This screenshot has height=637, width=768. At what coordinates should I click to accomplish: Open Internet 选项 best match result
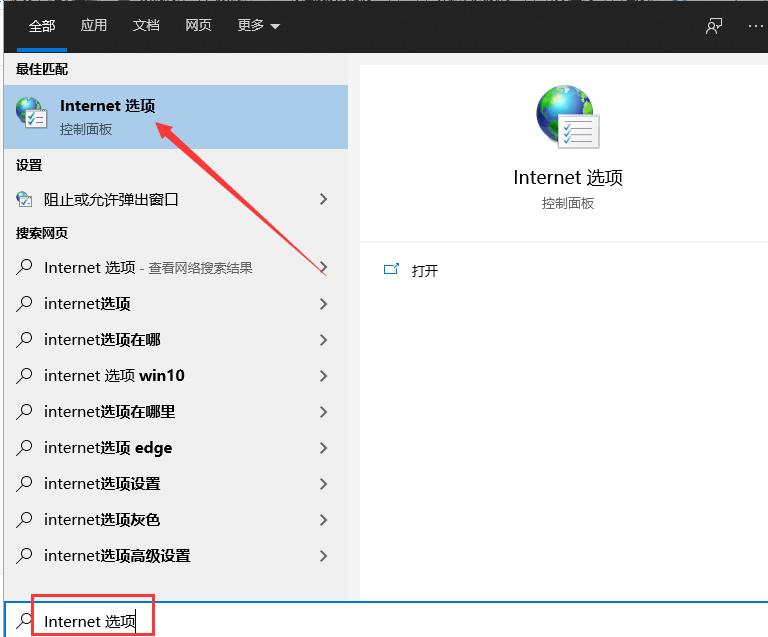pyautogui.click(x=176, y=117)
